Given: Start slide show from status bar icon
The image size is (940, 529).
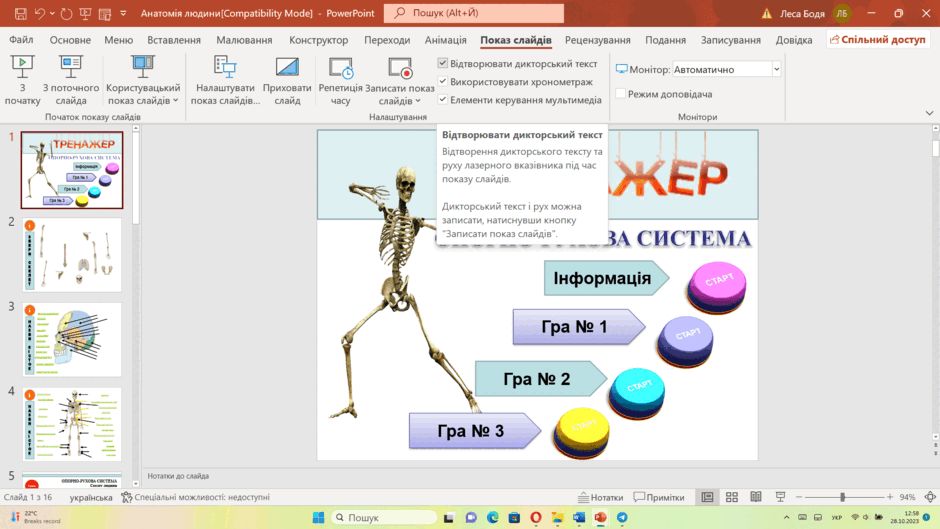Looking at the screenshot, I should pos(780,497).
